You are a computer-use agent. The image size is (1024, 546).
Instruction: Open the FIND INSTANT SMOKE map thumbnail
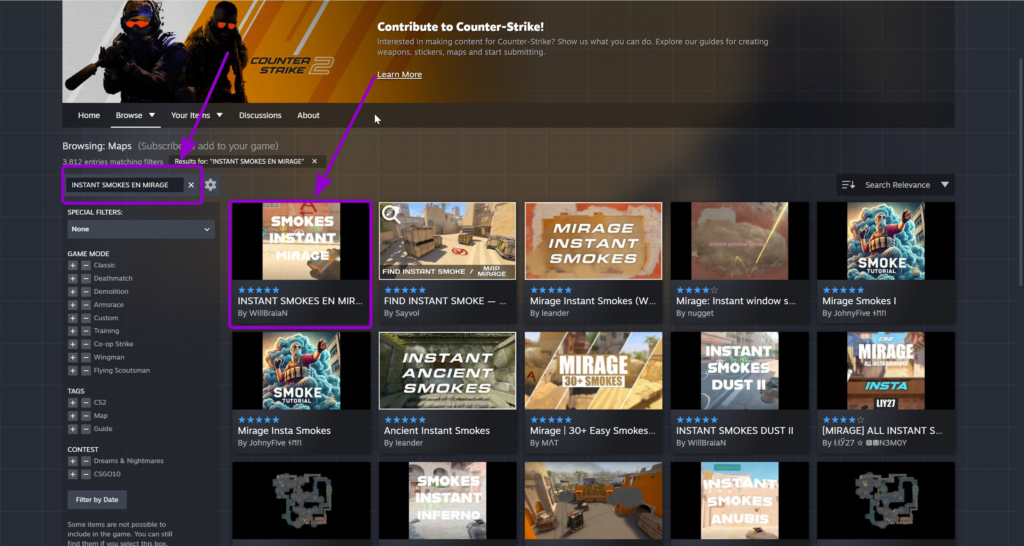click(447, 241)
